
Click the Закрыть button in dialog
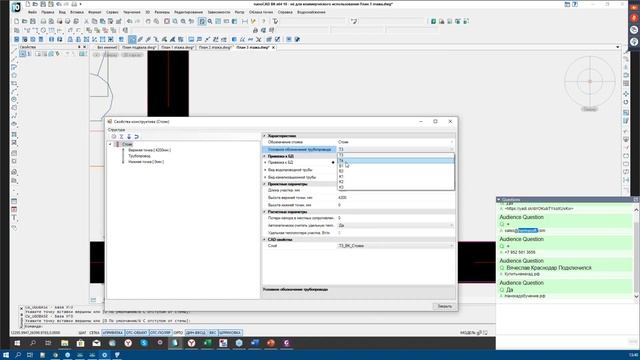point(444,306)
